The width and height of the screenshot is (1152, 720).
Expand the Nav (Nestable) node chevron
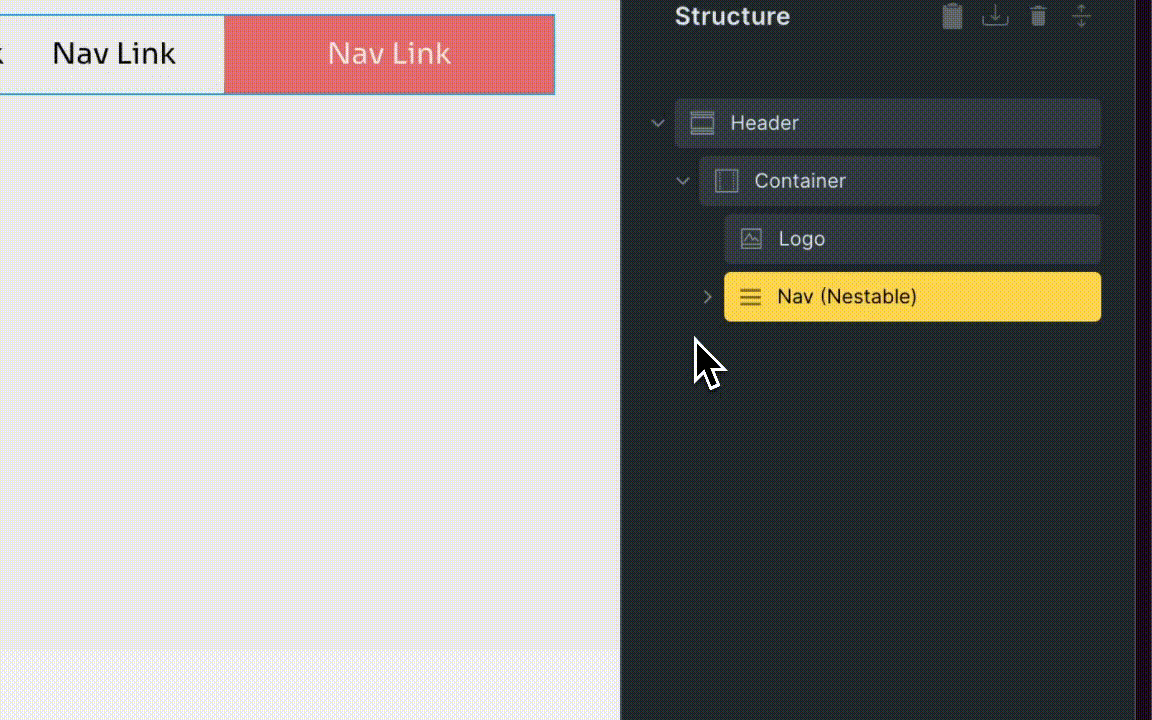click(x=707, y=297)
